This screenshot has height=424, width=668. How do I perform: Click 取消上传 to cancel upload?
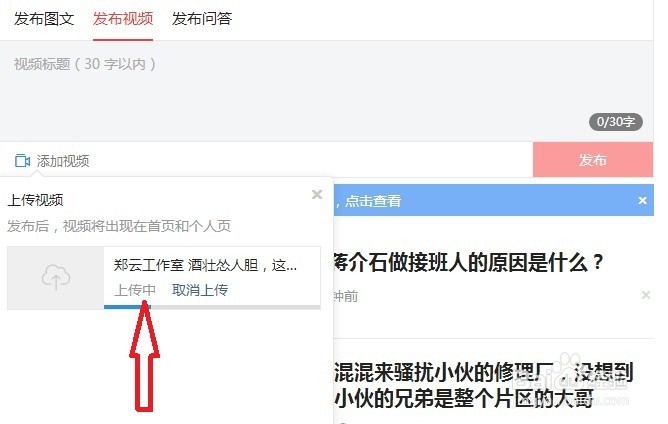[x=200, y=290]
